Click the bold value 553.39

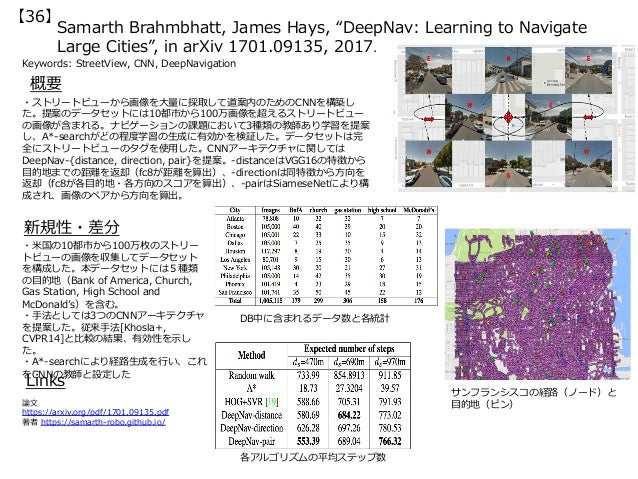click(x=308, y=441)
